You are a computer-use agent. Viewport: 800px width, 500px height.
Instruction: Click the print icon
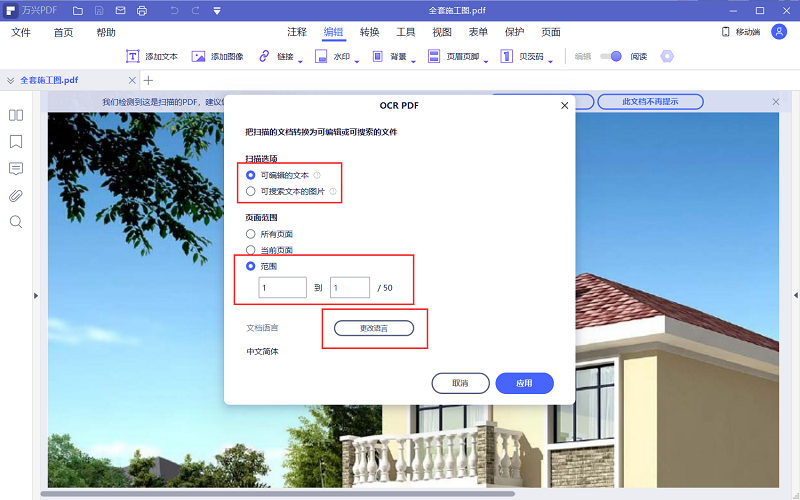point(142,11)
